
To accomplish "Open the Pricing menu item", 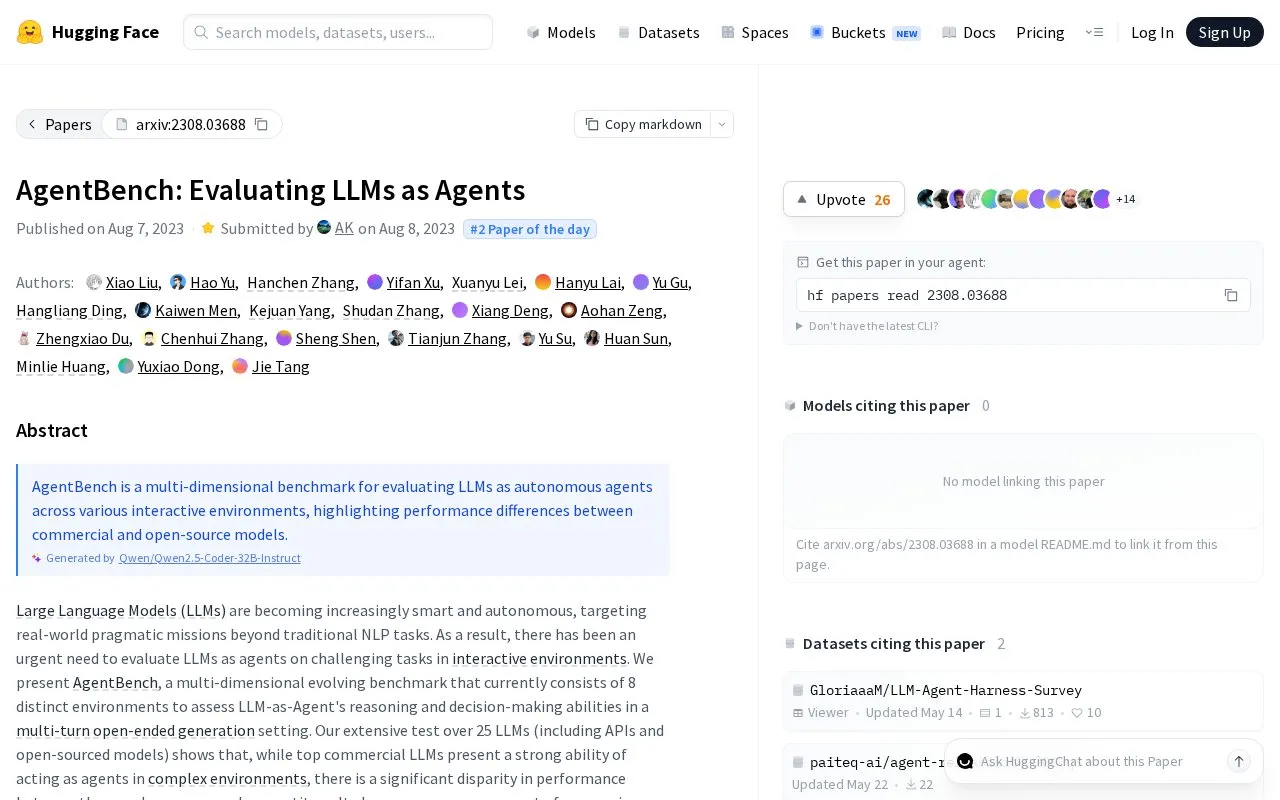I will coord(1040,32).
